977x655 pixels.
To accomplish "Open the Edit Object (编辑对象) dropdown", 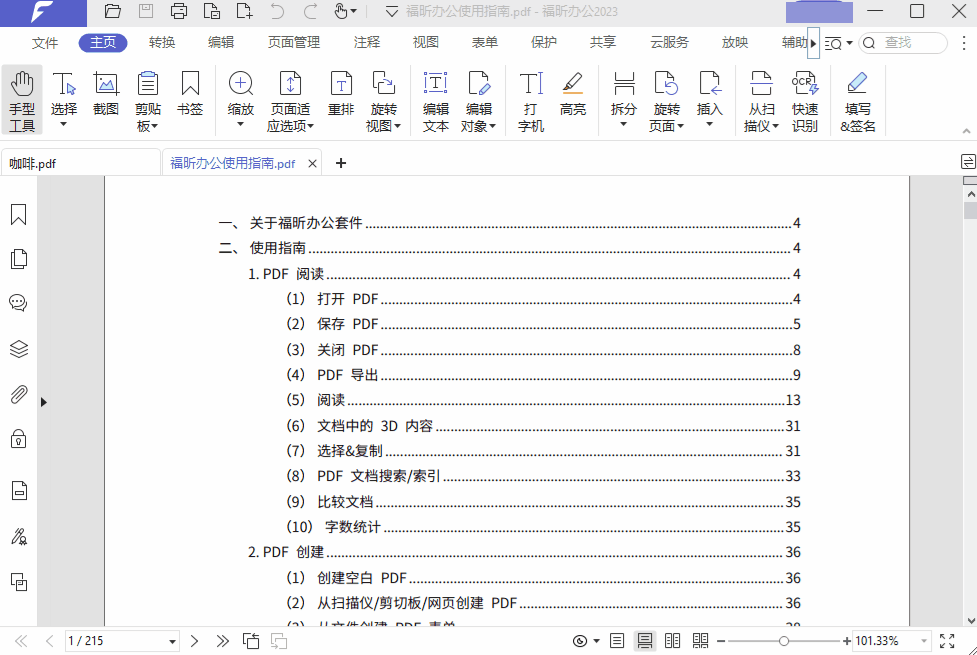I will tap(479, 100).
